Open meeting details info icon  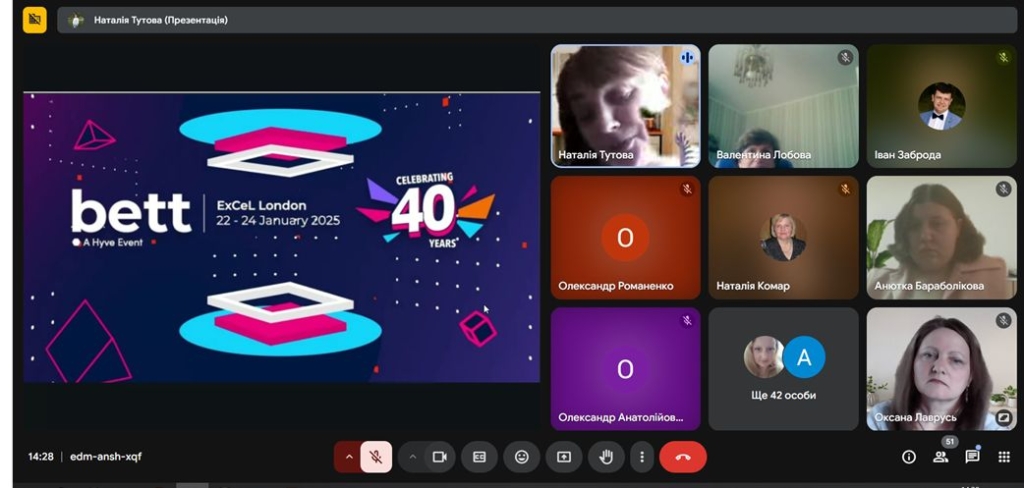click(x=909, y=457)
